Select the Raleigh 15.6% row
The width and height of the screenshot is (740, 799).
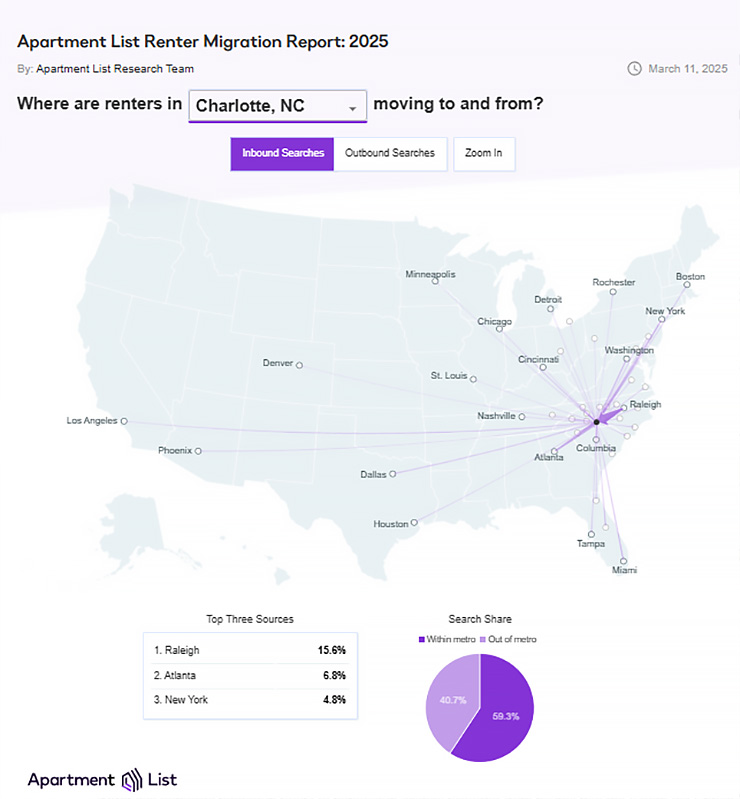point(250,650)
